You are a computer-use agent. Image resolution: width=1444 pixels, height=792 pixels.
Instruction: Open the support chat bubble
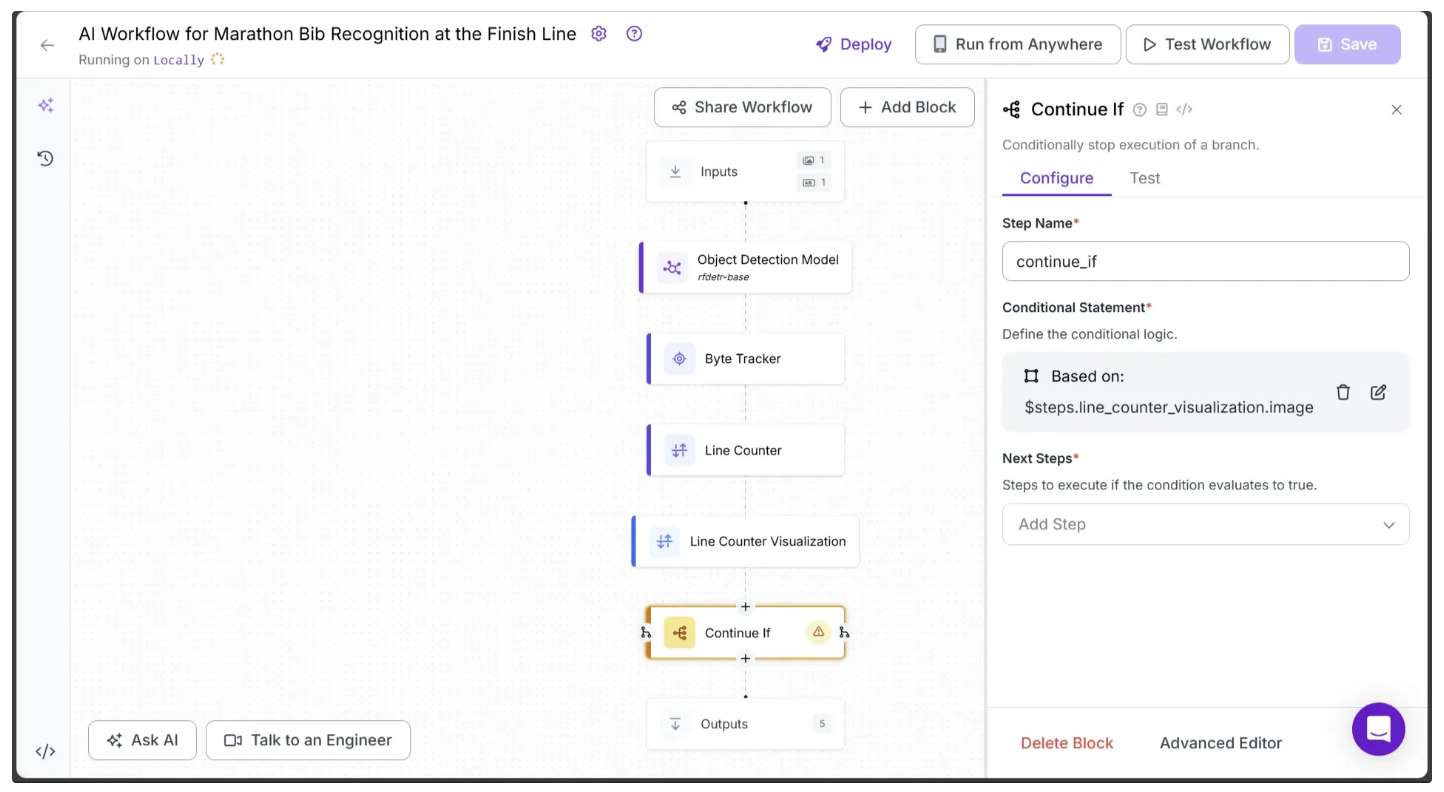pos(1378,729)
